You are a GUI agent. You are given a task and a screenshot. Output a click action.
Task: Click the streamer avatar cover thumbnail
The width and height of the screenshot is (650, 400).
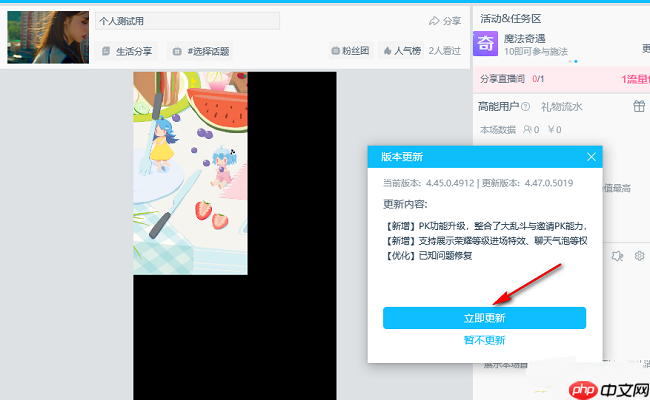coord(48,37)
